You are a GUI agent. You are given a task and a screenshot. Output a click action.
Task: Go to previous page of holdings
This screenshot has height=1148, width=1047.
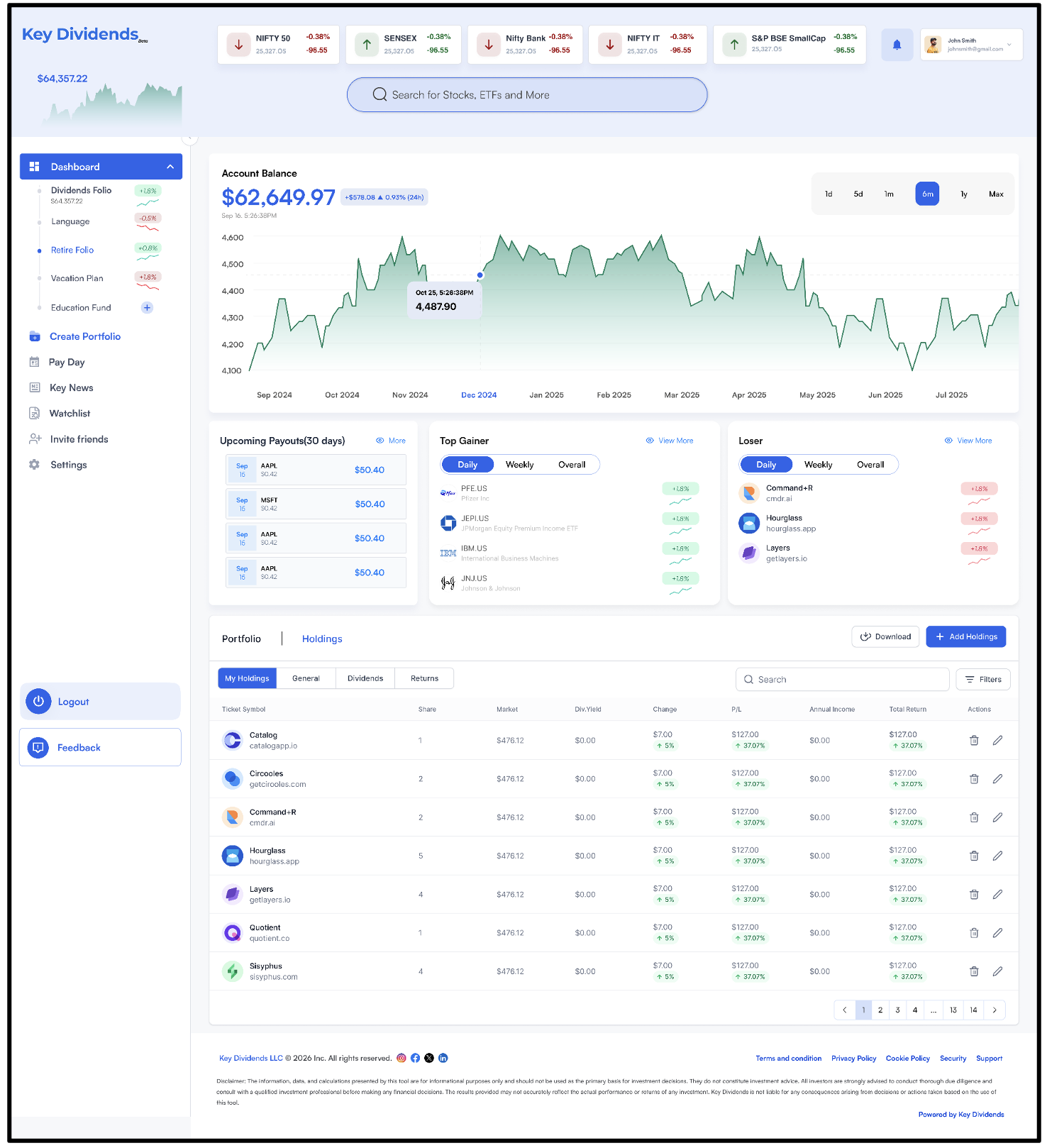coord(844,1010)
